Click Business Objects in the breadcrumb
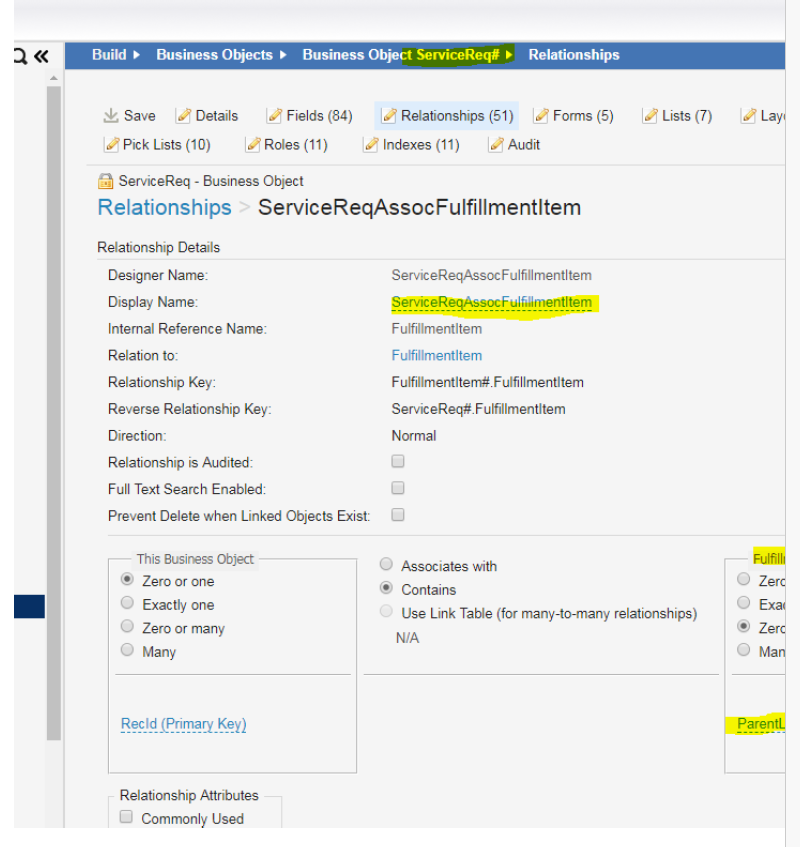 point(214,55)
